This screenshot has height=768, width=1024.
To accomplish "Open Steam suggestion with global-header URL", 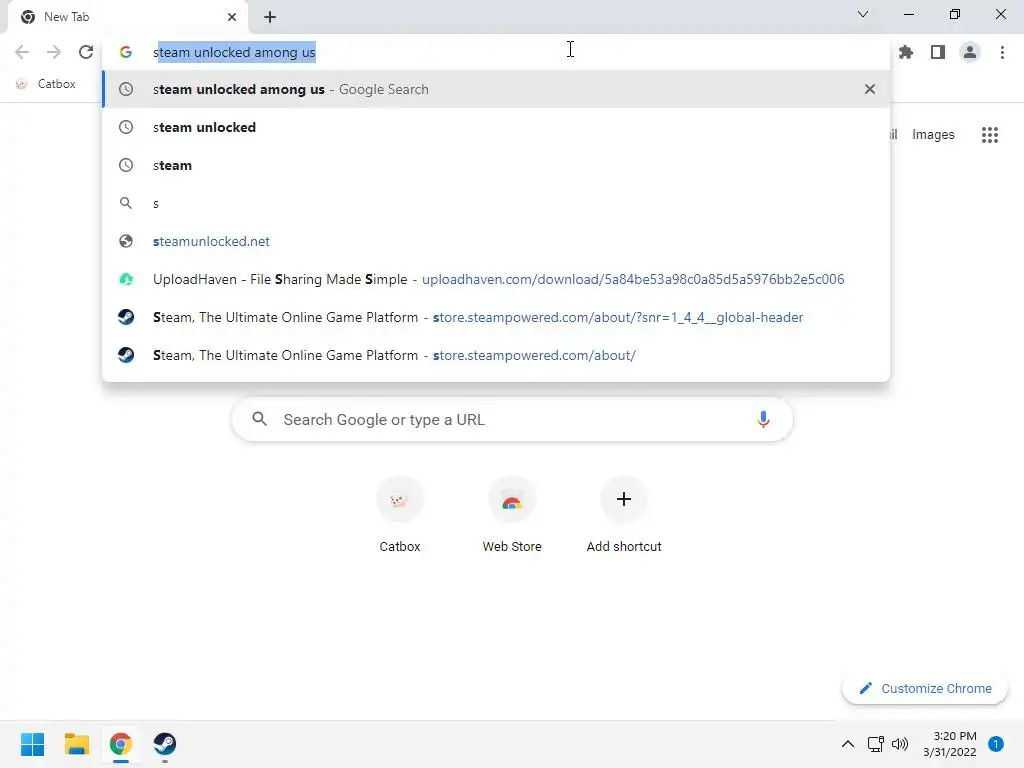I will (x=496, y=317).
